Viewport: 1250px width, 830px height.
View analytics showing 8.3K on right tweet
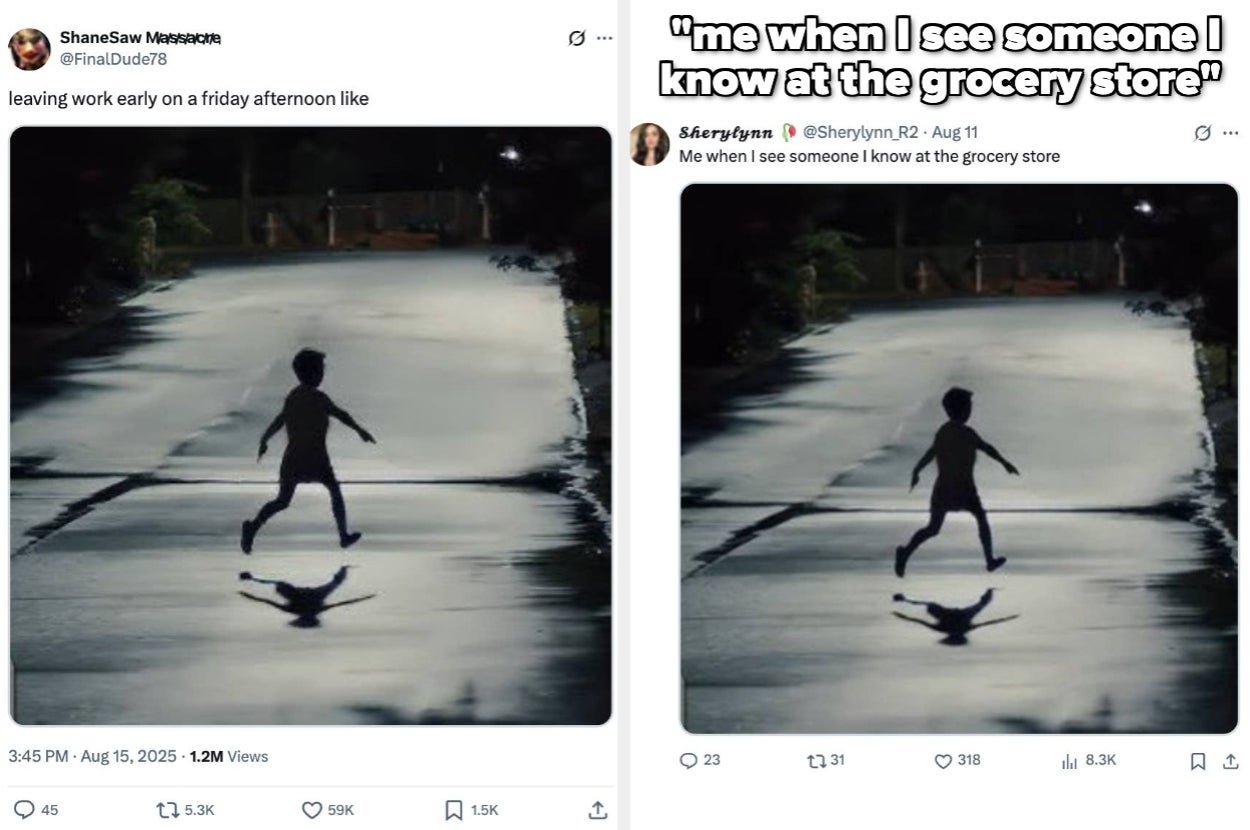[x=1069, y=761]
